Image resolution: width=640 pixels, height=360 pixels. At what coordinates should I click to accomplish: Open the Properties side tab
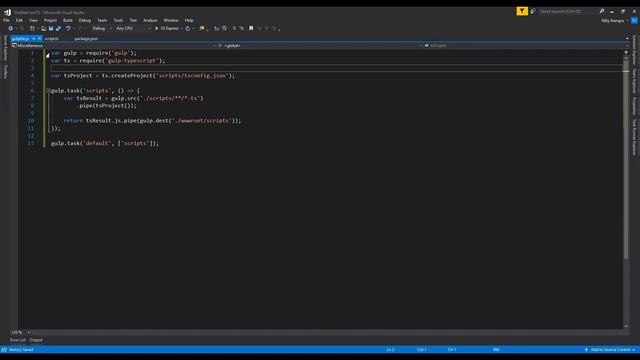[634, 106]
